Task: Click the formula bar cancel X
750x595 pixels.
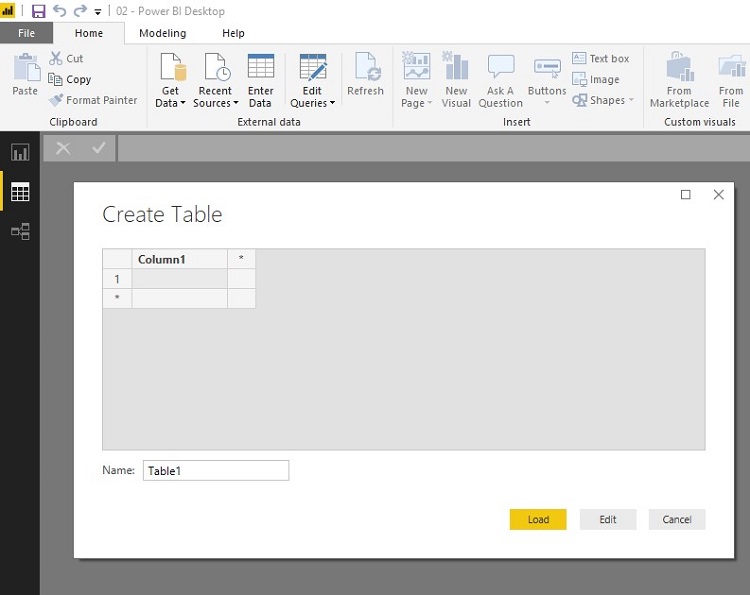Action: pyautogui.click(x=63, y=148)
